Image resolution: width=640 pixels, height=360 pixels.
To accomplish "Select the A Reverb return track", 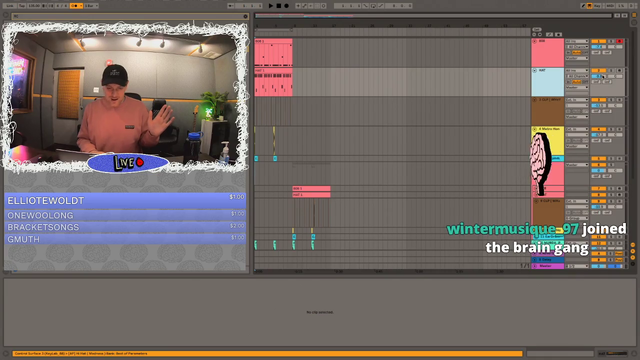I will click(x=548, y=253).
